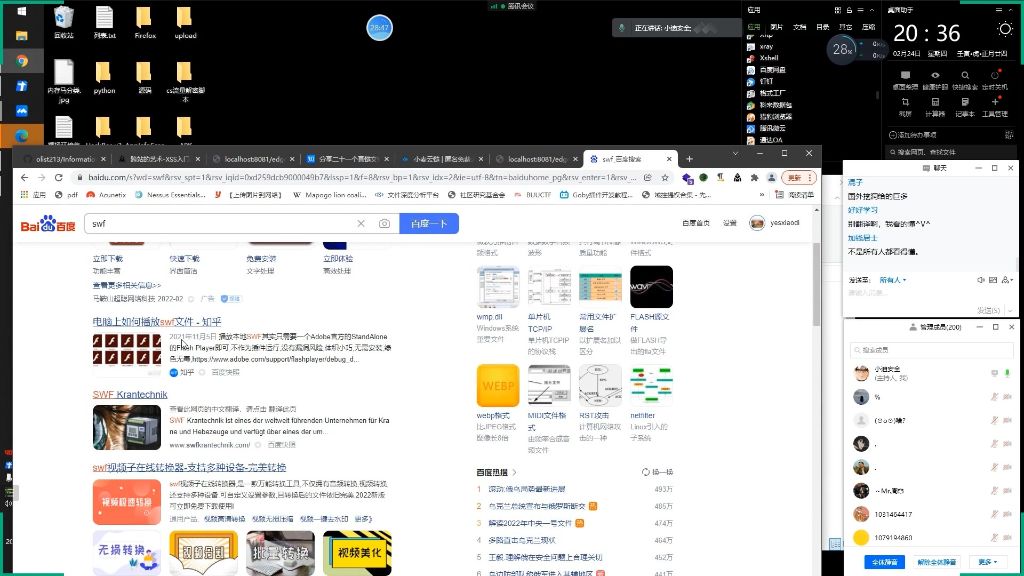Click the 百度一下 search button
Screen dimensions: 1024x576
click(429, 223)
